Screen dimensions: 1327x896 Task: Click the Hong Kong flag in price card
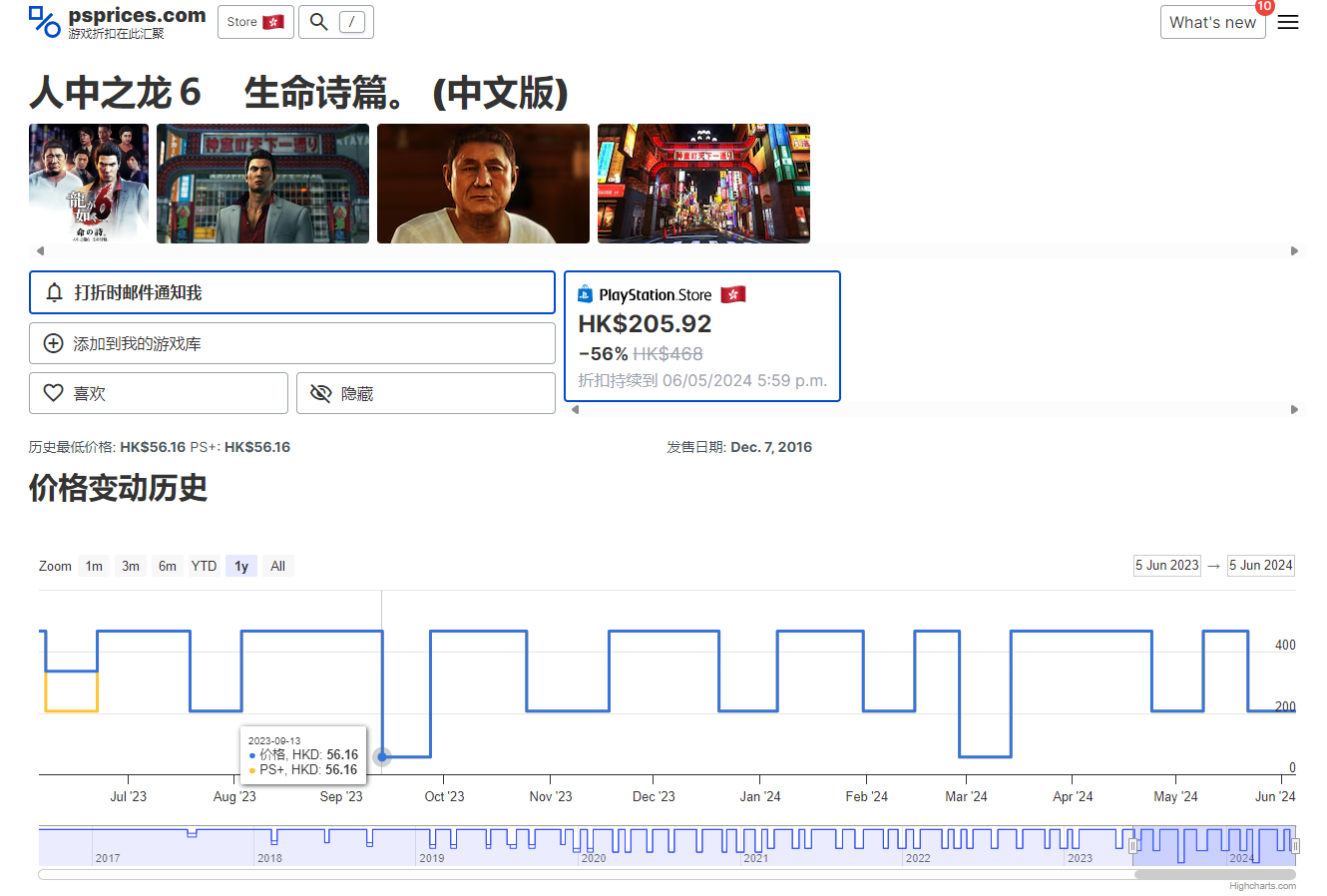733,294
